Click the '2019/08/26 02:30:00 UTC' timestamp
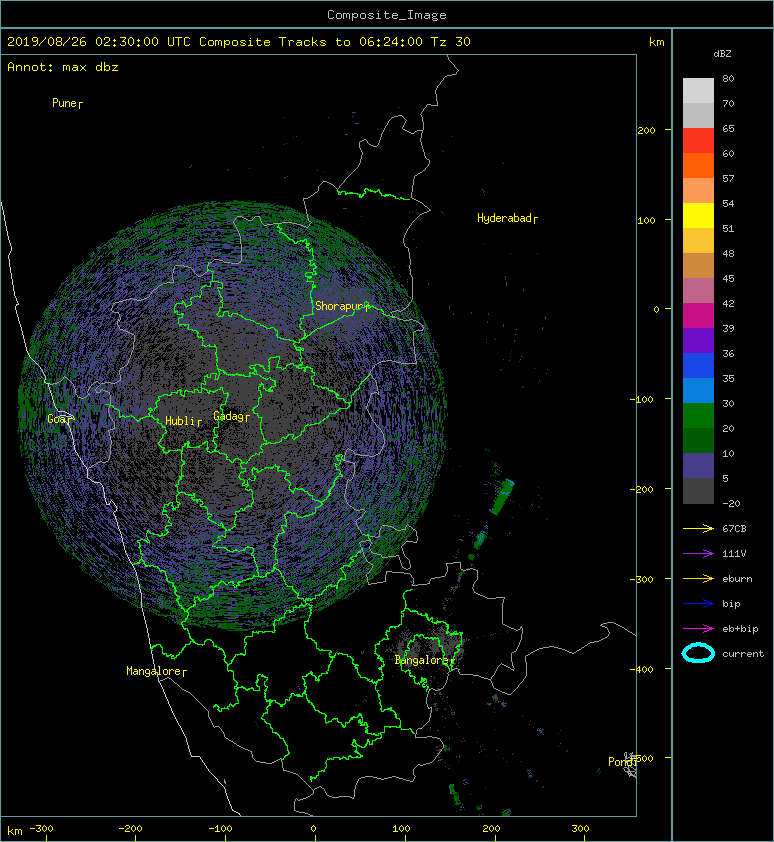 pyautogui.click(x=99, y=42)
